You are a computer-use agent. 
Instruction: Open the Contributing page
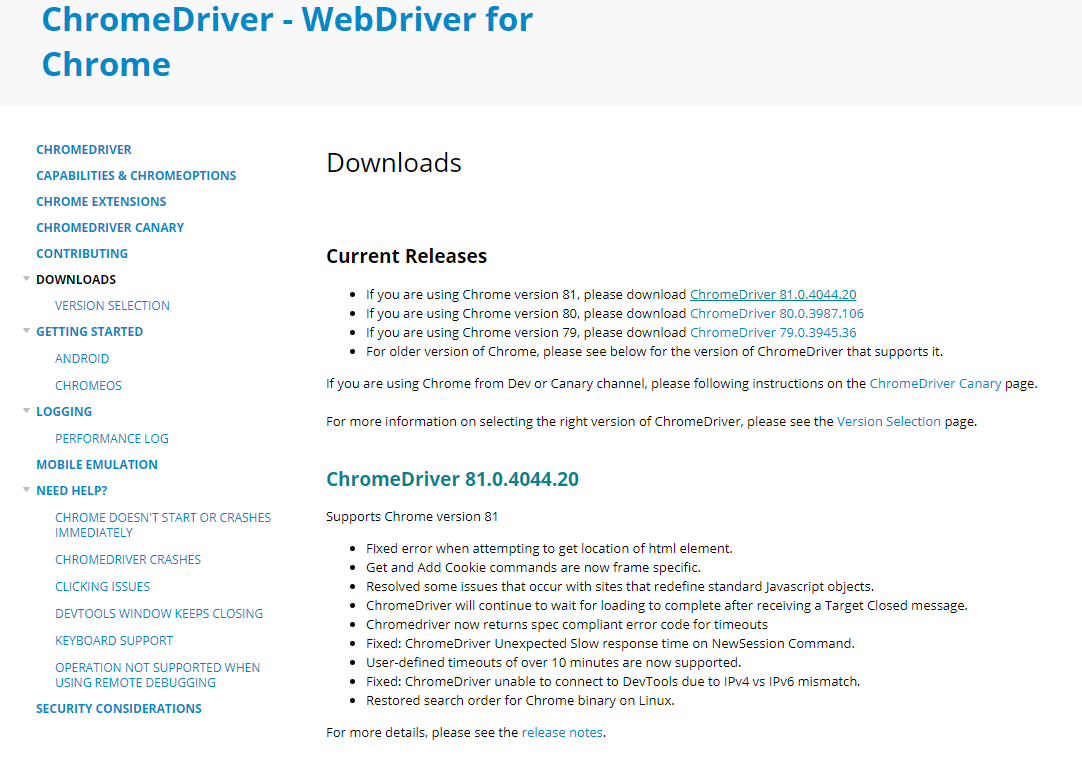click(81, 253)
